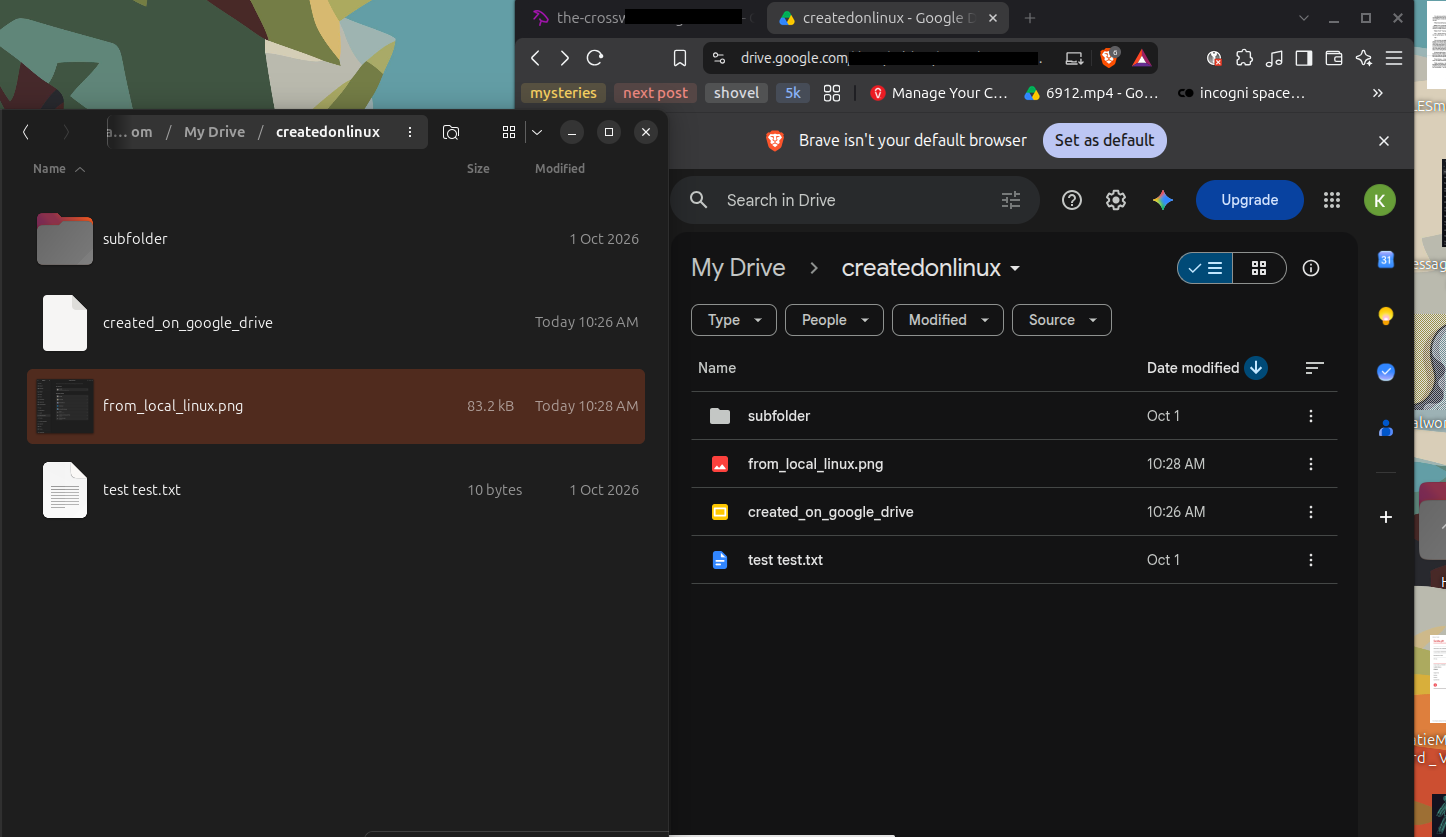This screenshot has height=837, width=1446.
Task: Bookmark this page with the bookmark icon
Action: (x=680, y=58)
